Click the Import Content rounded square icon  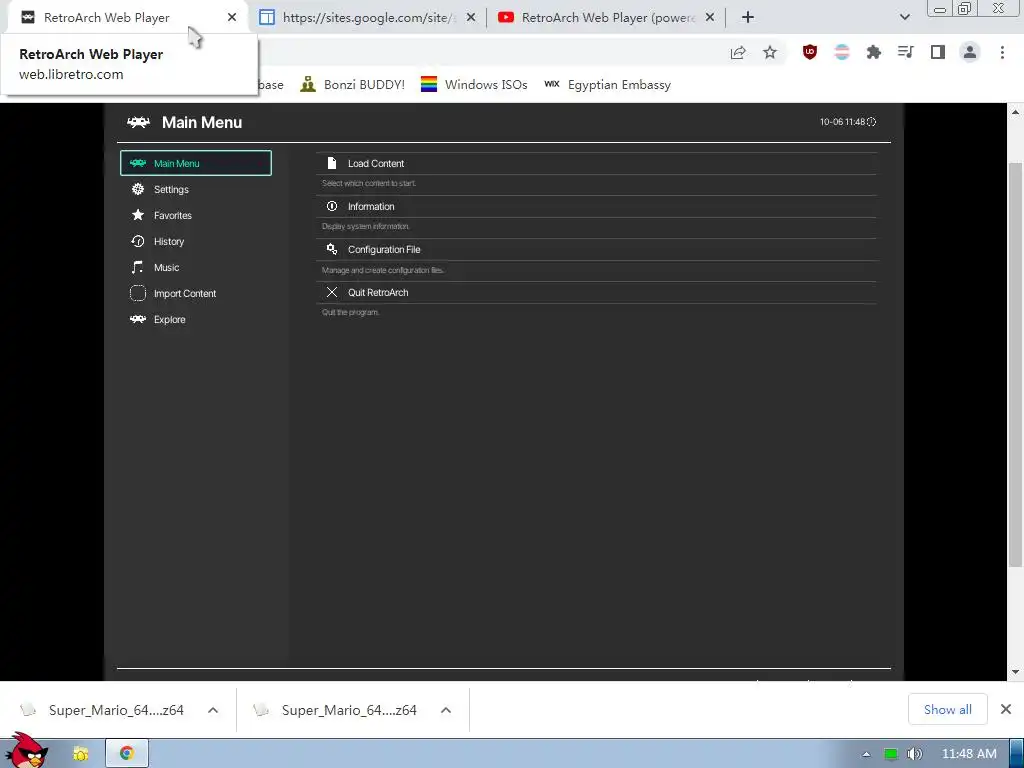(138, 293)
